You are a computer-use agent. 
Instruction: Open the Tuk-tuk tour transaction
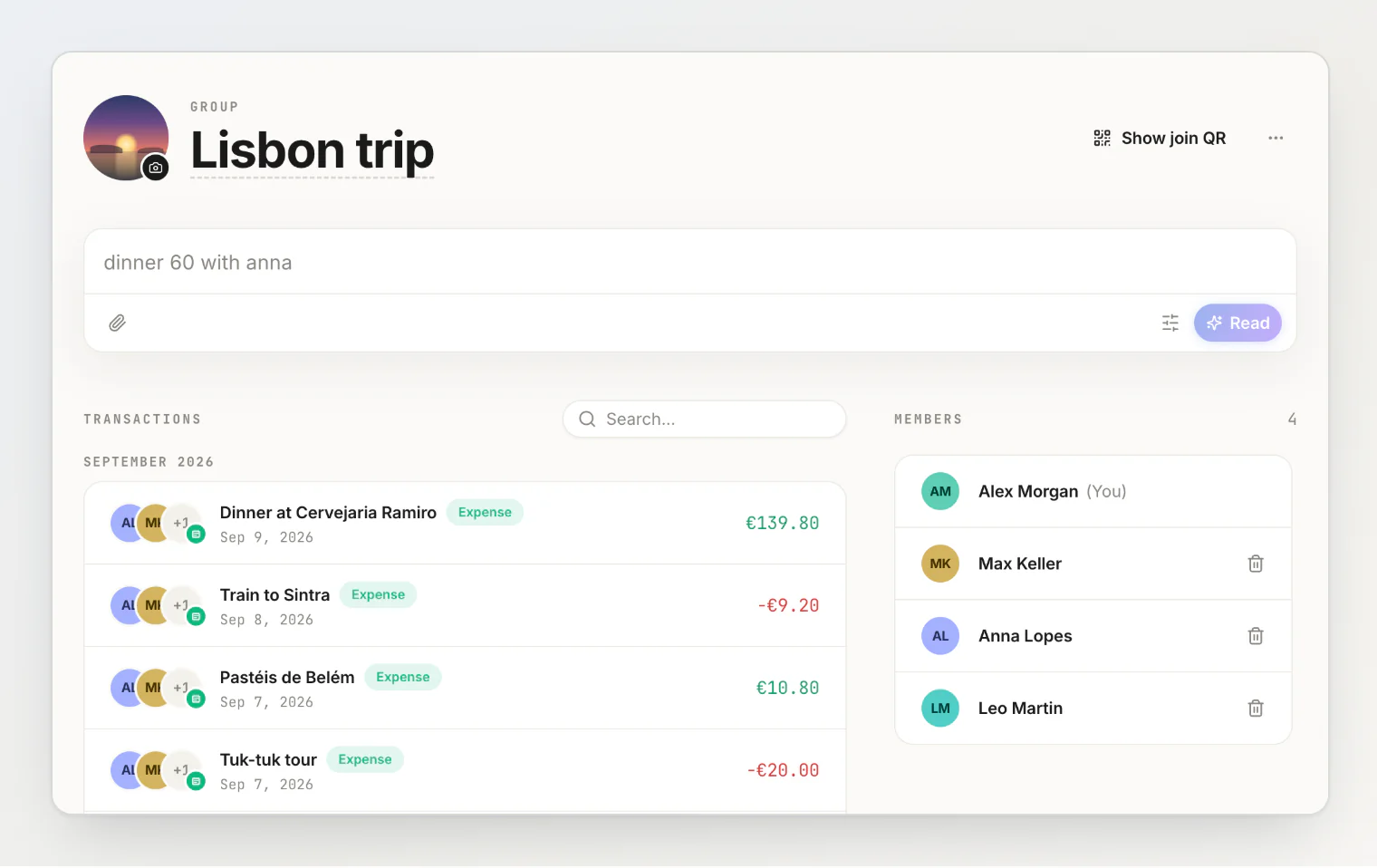point(465,770)
